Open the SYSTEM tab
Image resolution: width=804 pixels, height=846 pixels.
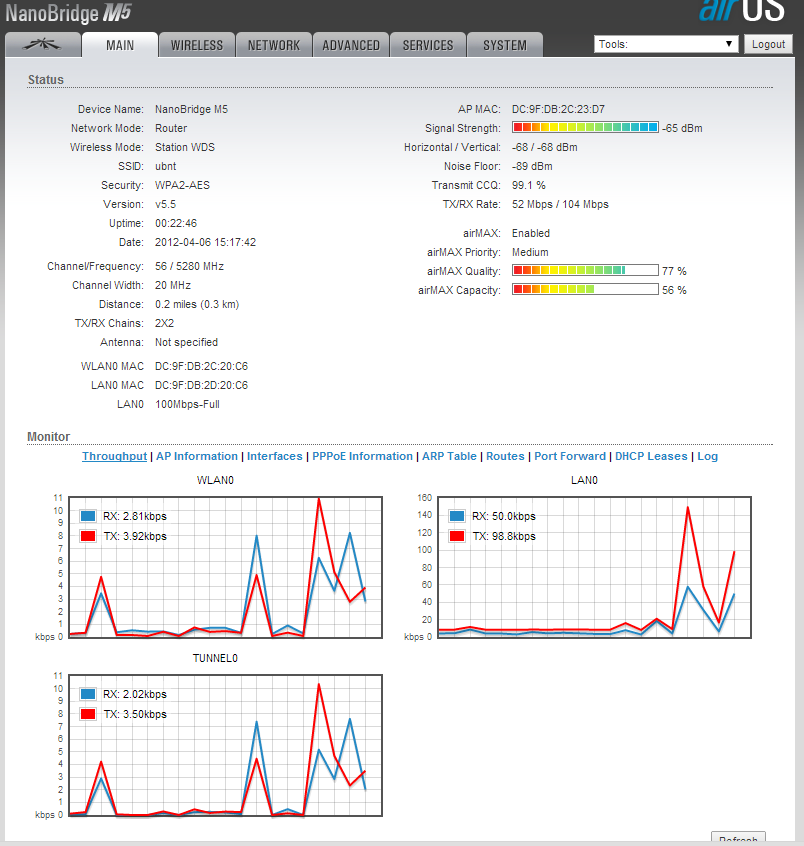pos(504,45)
